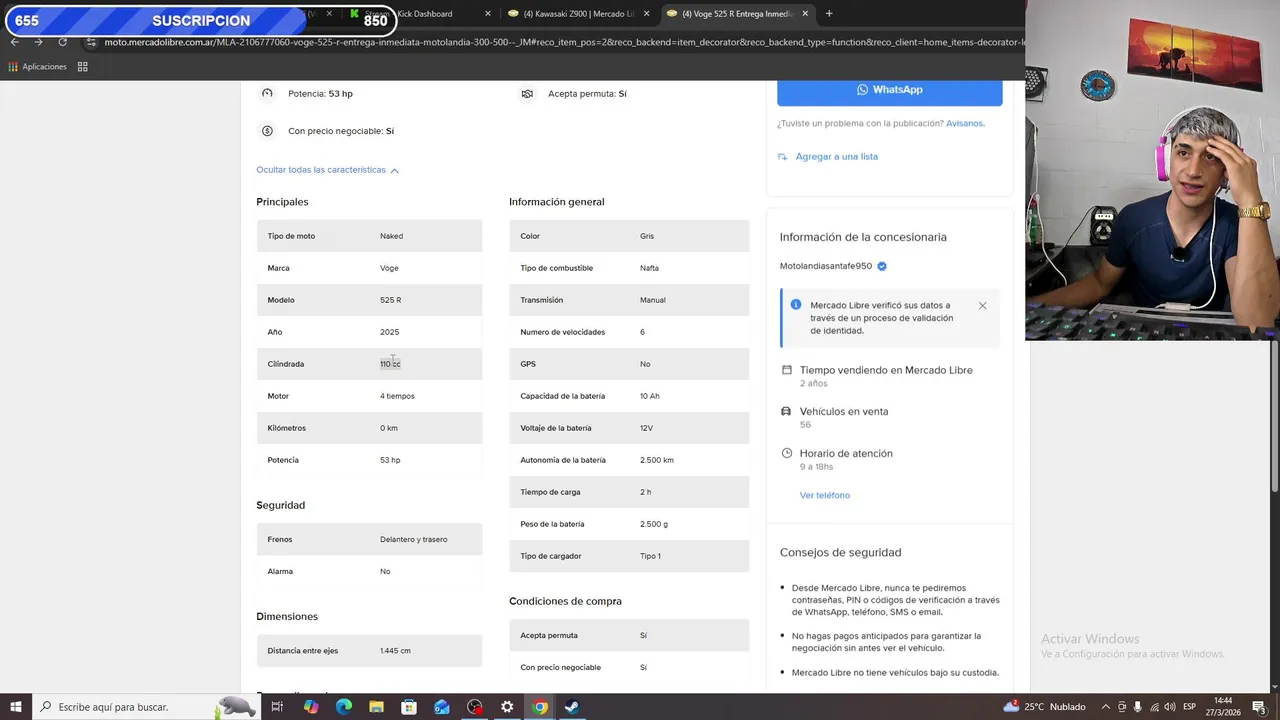1280x720 pixels.
Task: Click the Vehículos en venta count 56
Action: pos(805,425)
